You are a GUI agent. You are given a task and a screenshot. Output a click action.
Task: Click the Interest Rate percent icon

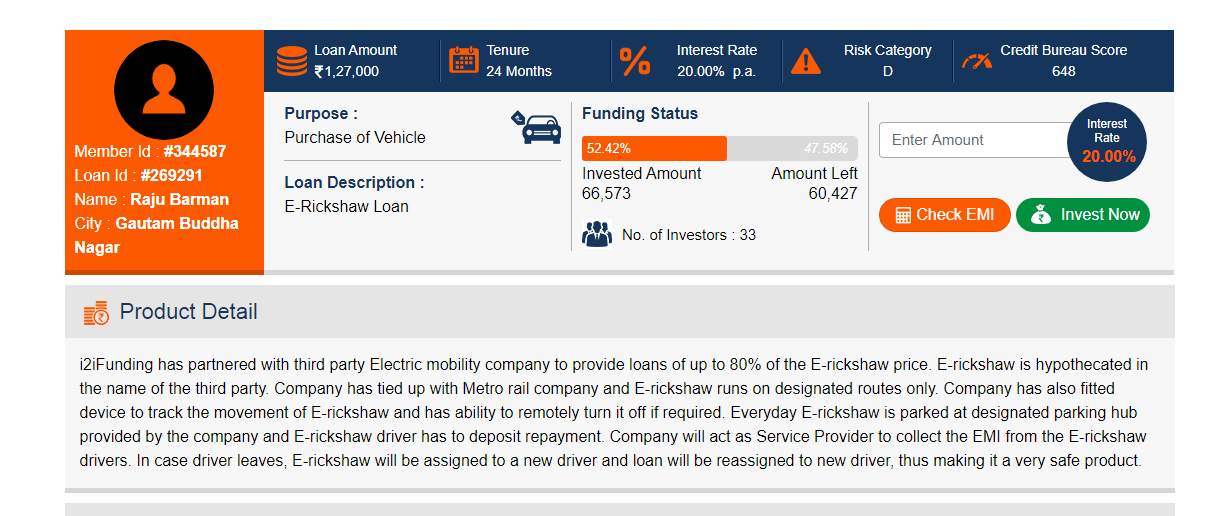(635, 61)
